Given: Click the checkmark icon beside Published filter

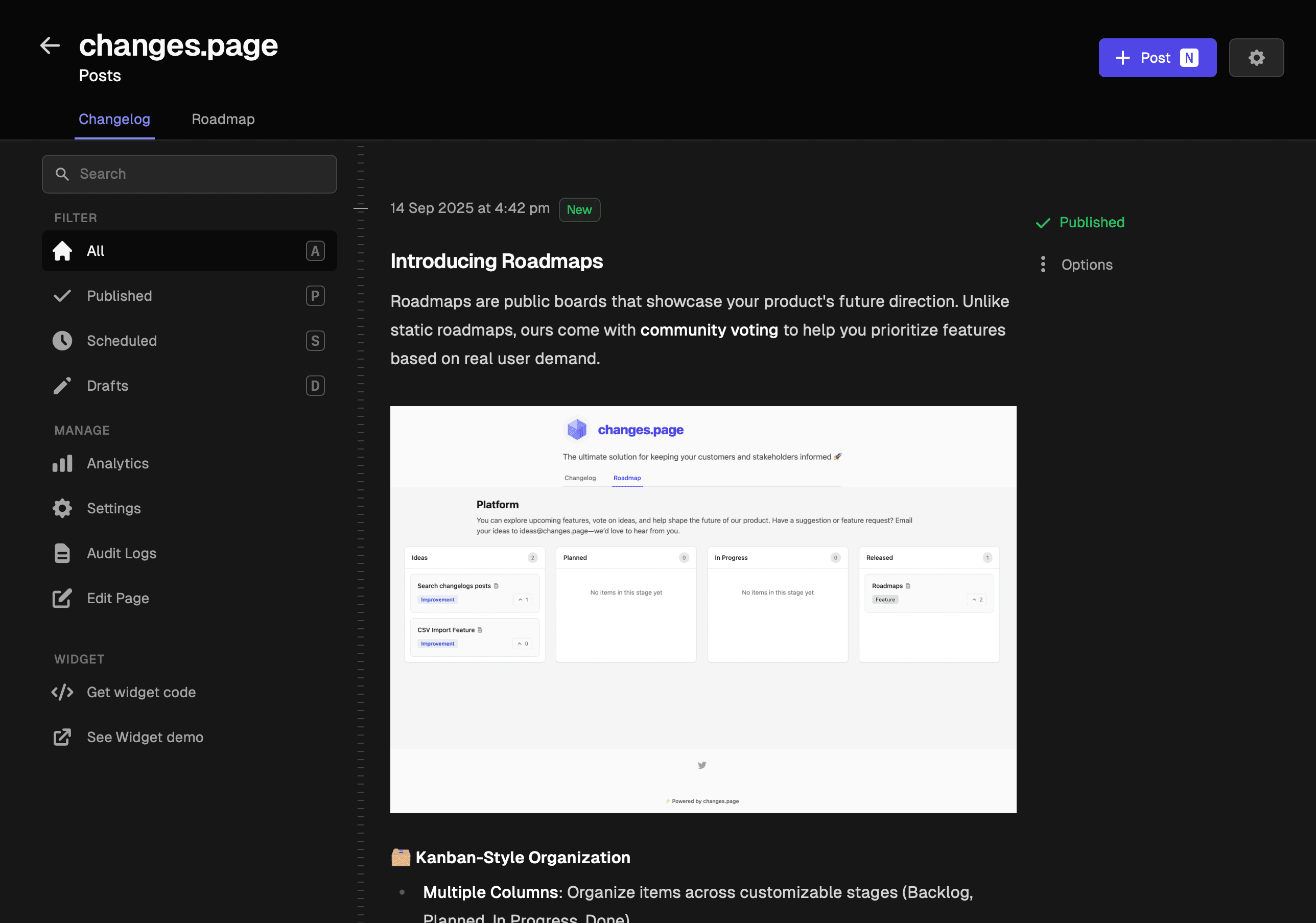Looking at the screenshot, I should (62, 296).
